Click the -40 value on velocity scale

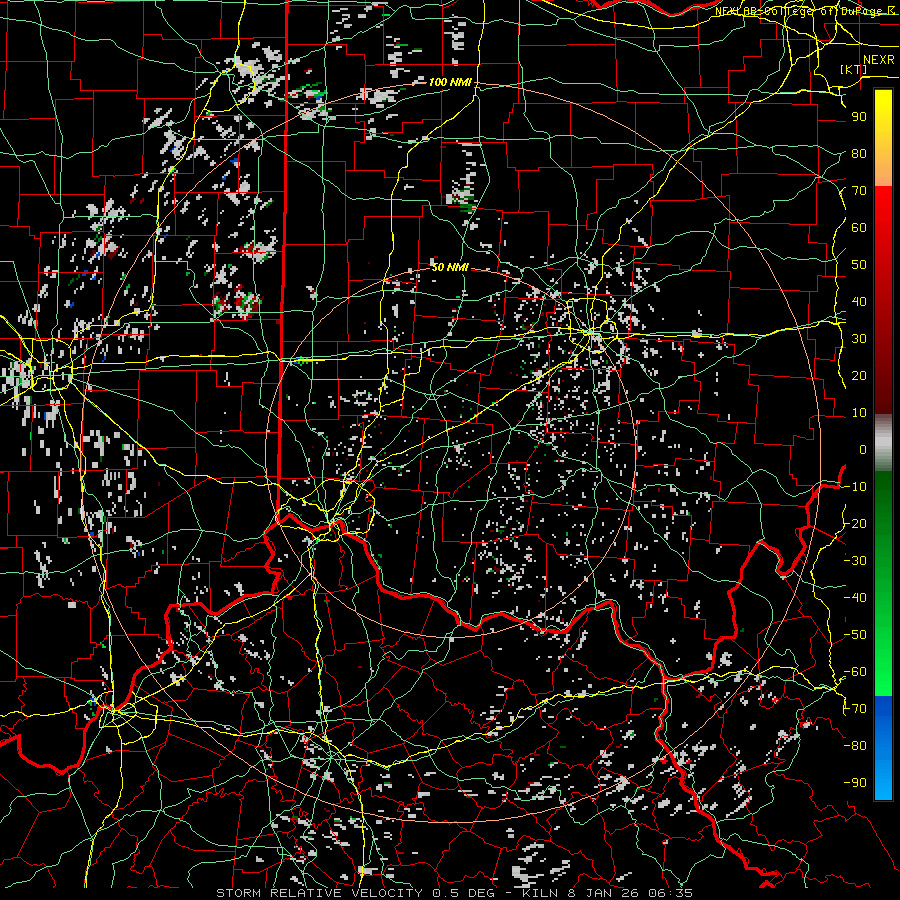[x=855, y=598]
